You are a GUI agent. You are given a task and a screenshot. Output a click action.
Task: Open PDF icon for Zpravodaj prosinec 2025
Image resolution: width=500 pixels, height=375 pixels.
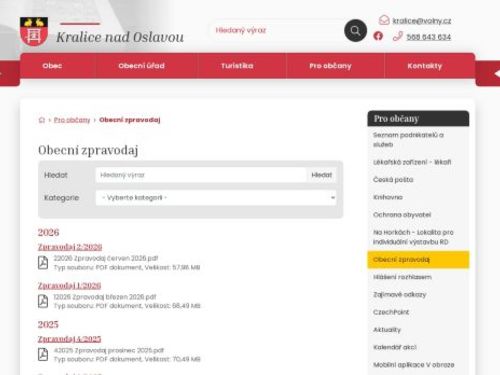click(43, 354)
